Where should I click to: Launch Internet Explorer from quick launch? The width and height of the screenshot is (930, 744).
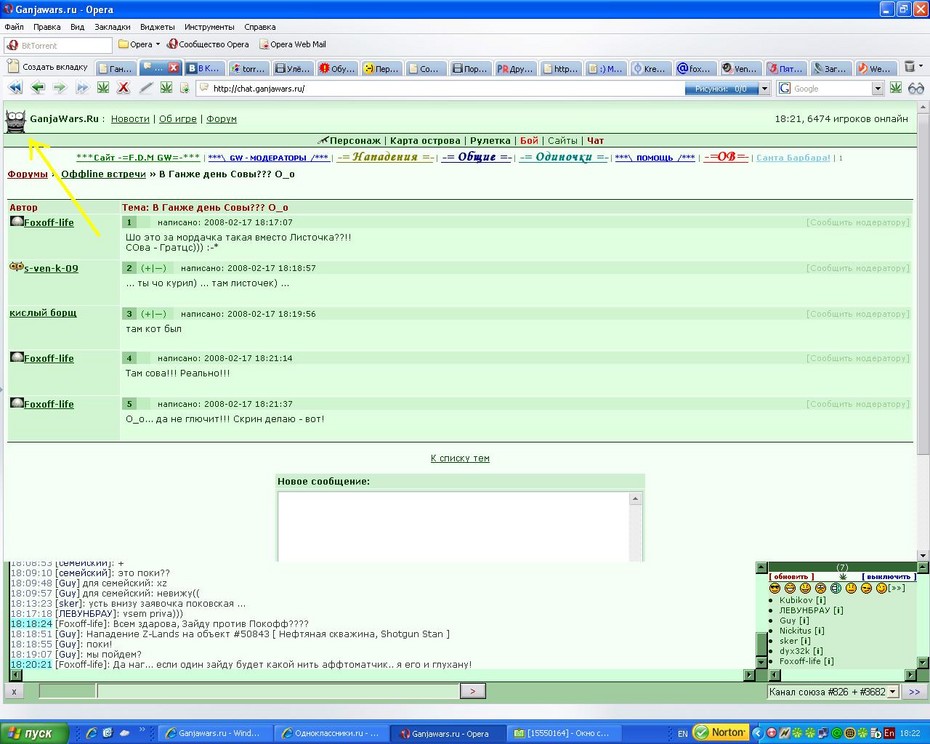pyautogui.click(x=92, y=733)
